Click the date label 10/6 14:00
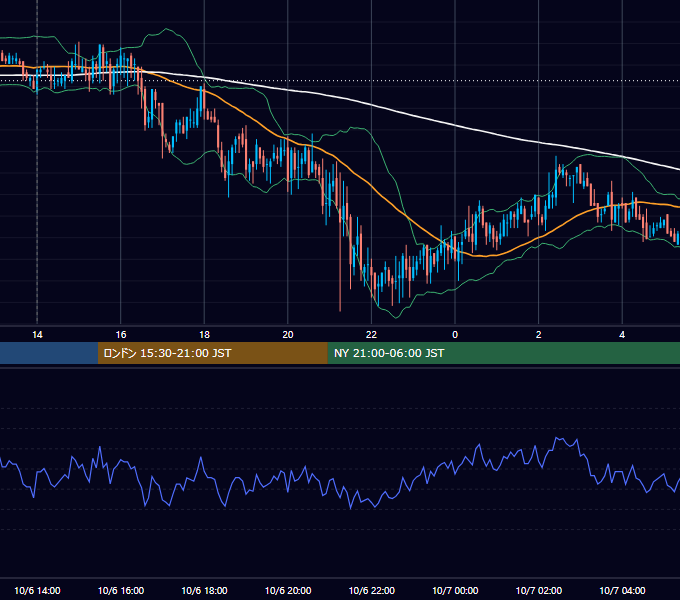This screenshot has height=600, width=680. 37,590
